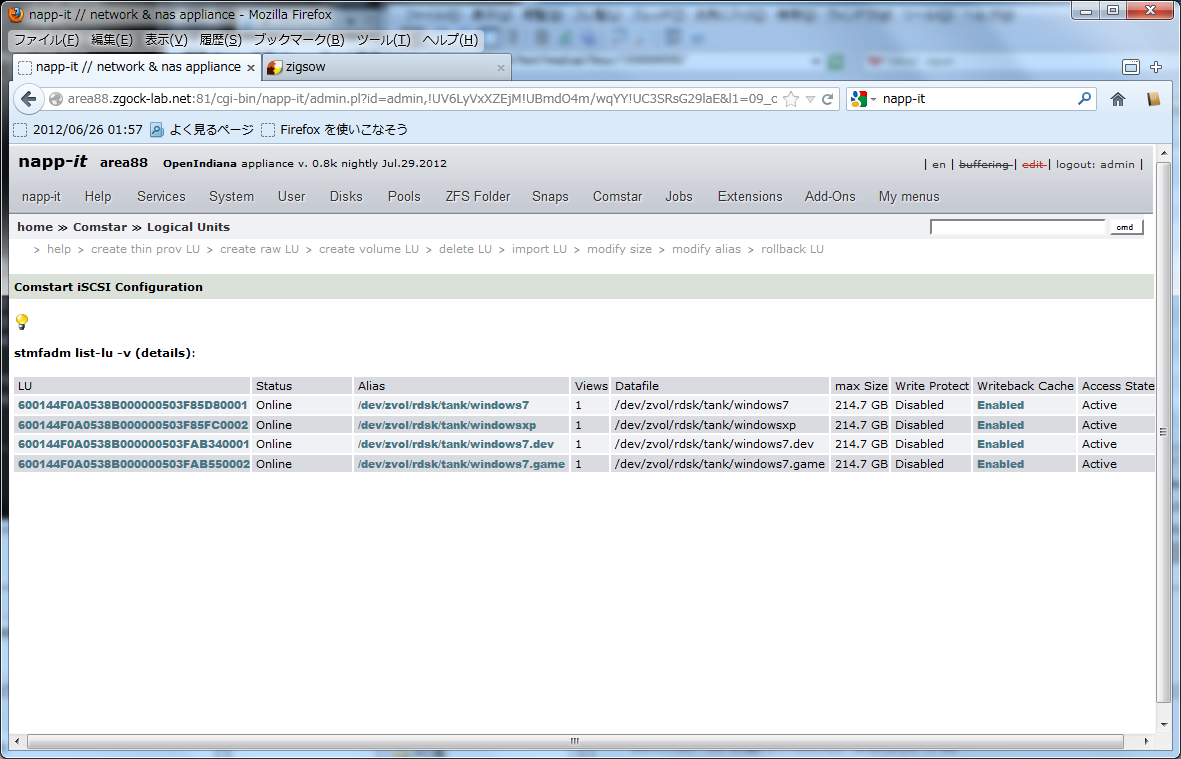The width and height of the screenshot is (1181, 759).
Task: Click the bookmarks menu icon in toolbar
Action: 1154,99
